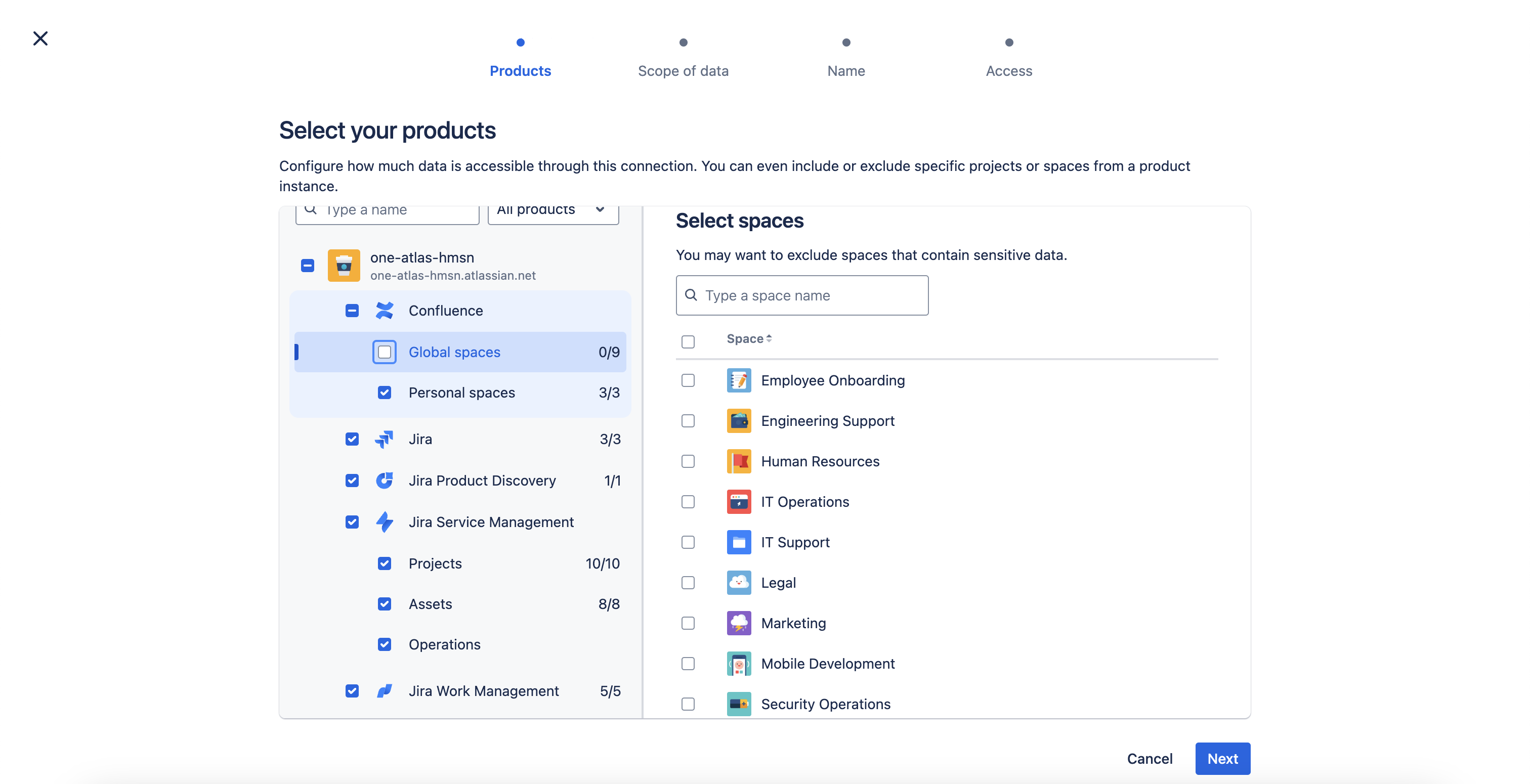1530x784 pixels.
Task: Click the Cancel button
Action: point(1150,759)
